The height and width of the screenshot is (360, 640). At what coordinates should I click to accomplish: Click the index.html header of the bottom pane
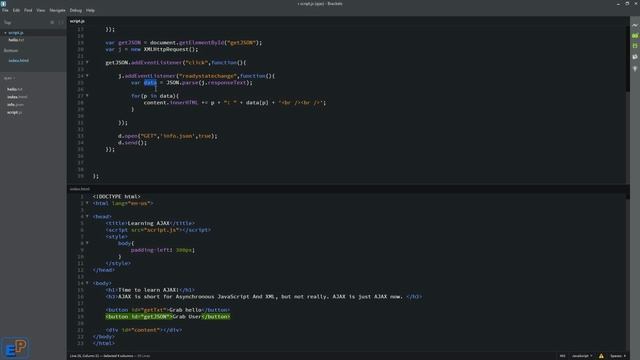click(x=80, y=189)
